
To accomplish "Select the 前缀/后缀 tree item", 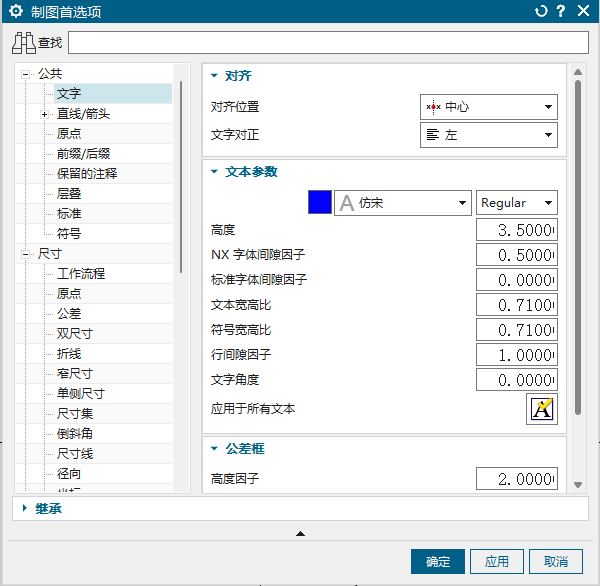I will [83, 153].
